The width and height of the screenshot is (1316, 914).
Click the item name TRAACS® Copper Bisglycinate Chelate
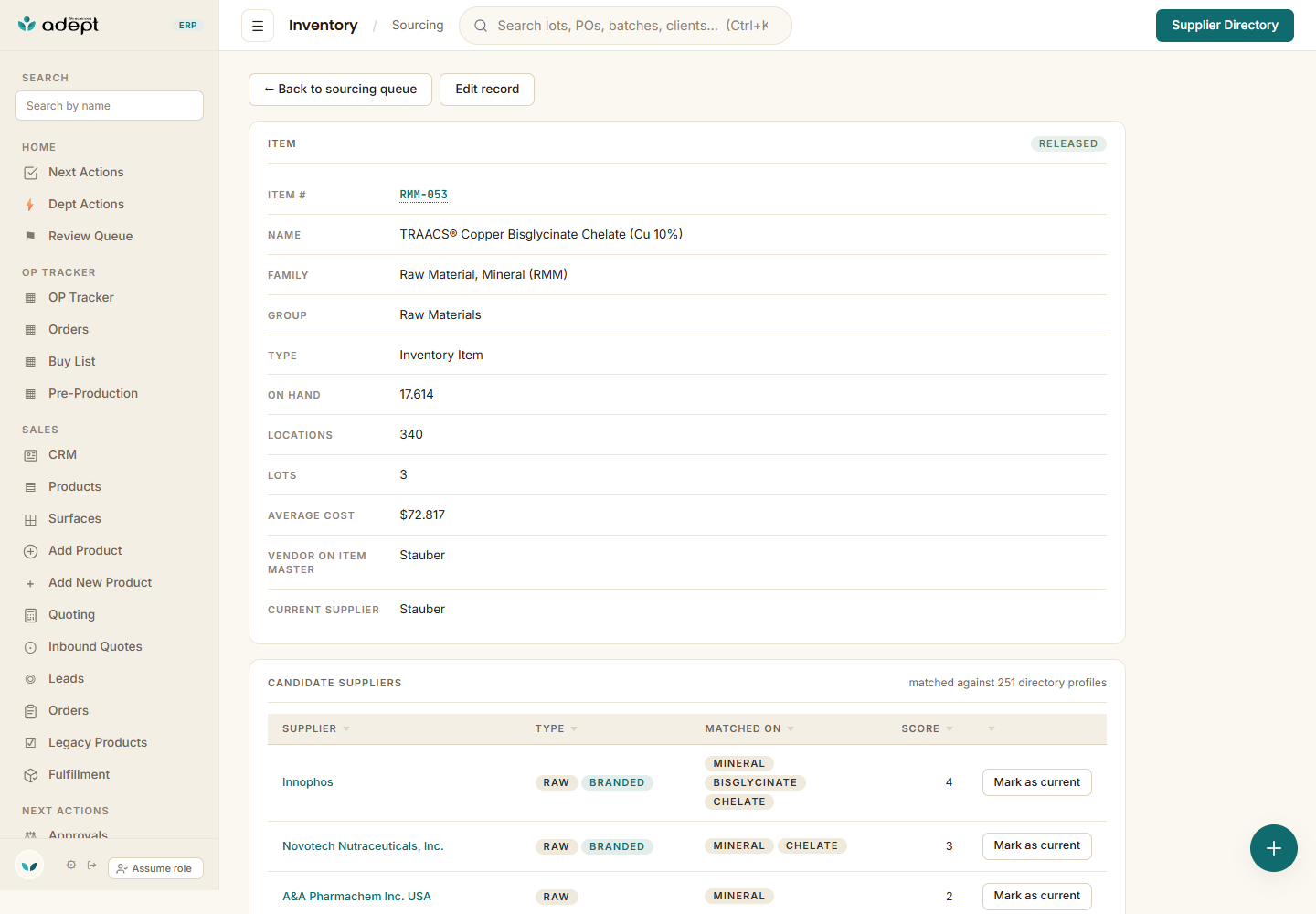[x=541, y=235]
